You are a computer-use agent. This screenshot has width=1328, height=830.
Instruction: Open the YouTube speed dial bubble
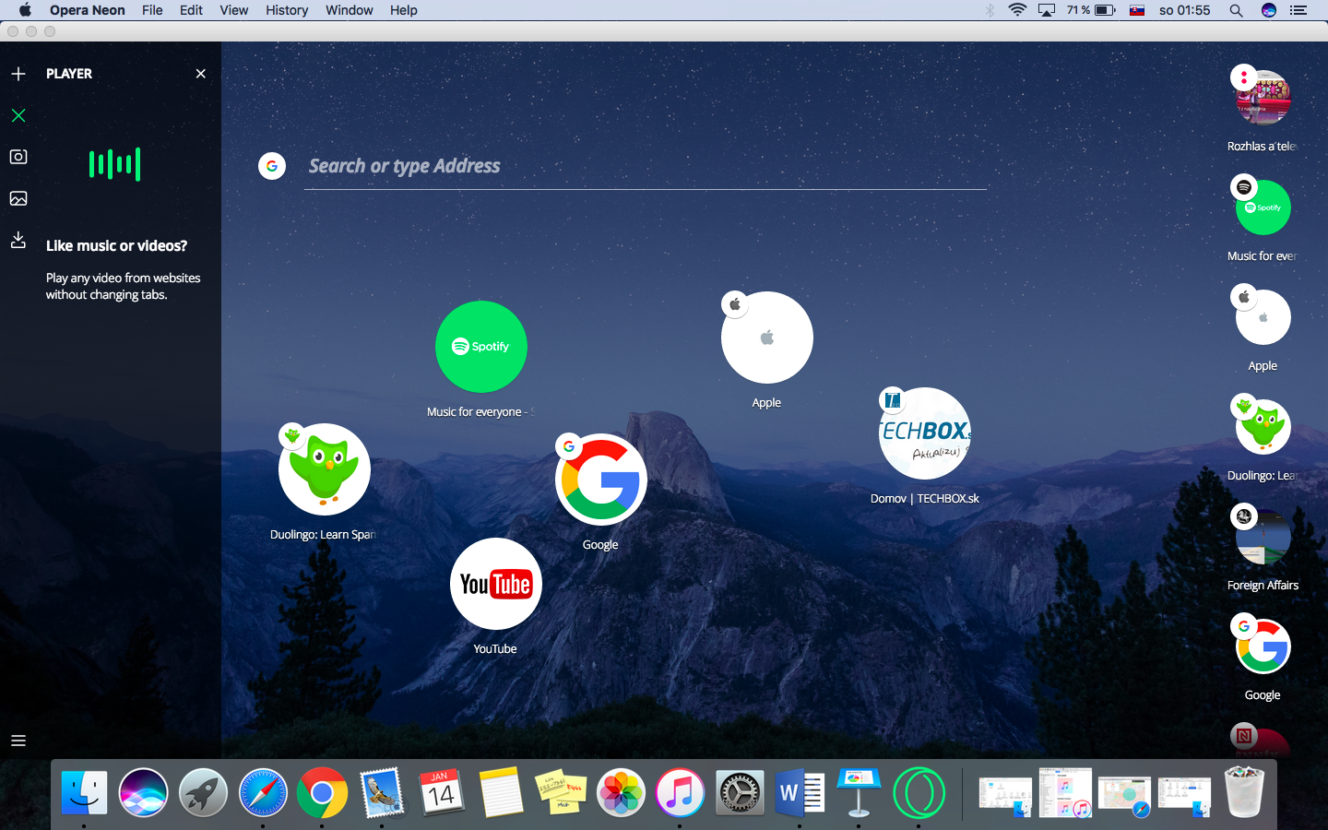(x=496, y=584)
